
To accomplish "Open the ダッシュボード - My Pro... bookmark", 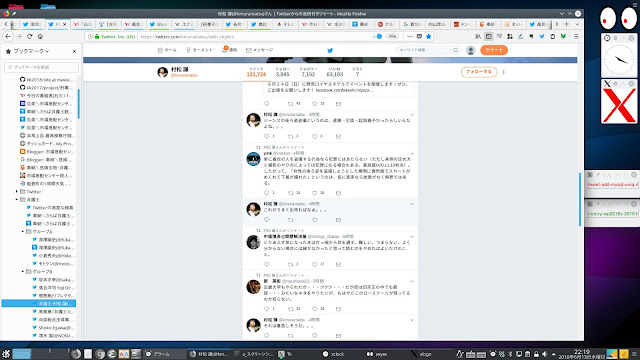I will click(47, 144).
